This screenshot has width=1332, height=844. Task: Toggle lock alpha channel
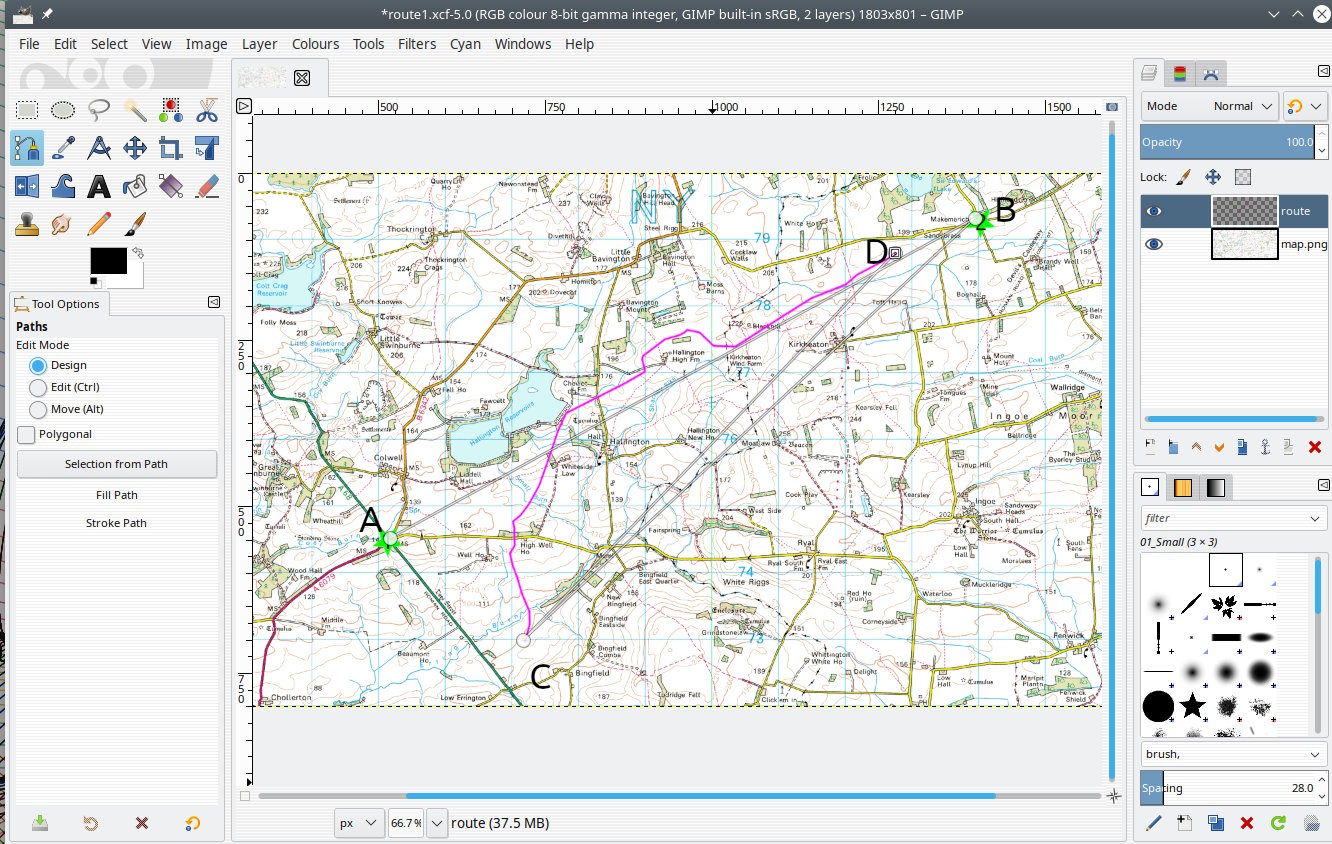[1243, 177]
